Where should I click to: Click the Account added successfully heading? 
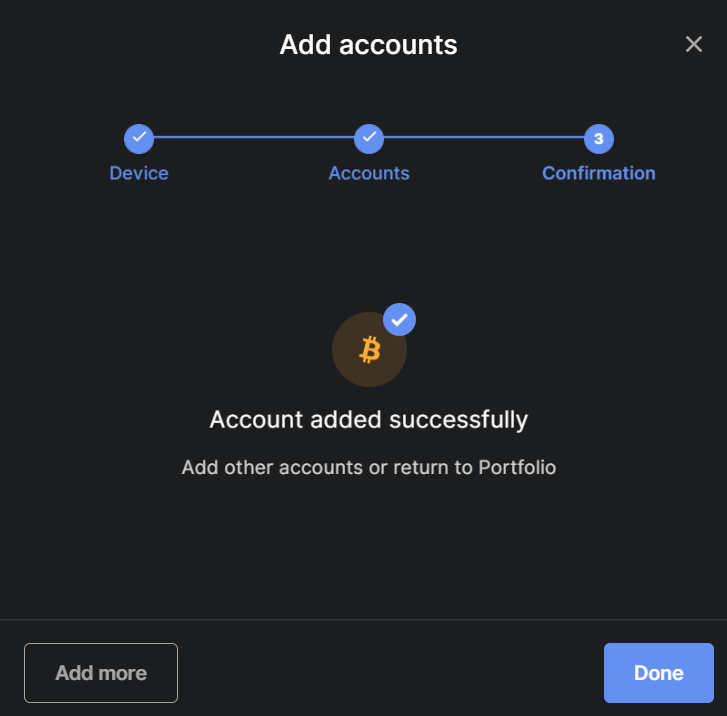[369, 420]
